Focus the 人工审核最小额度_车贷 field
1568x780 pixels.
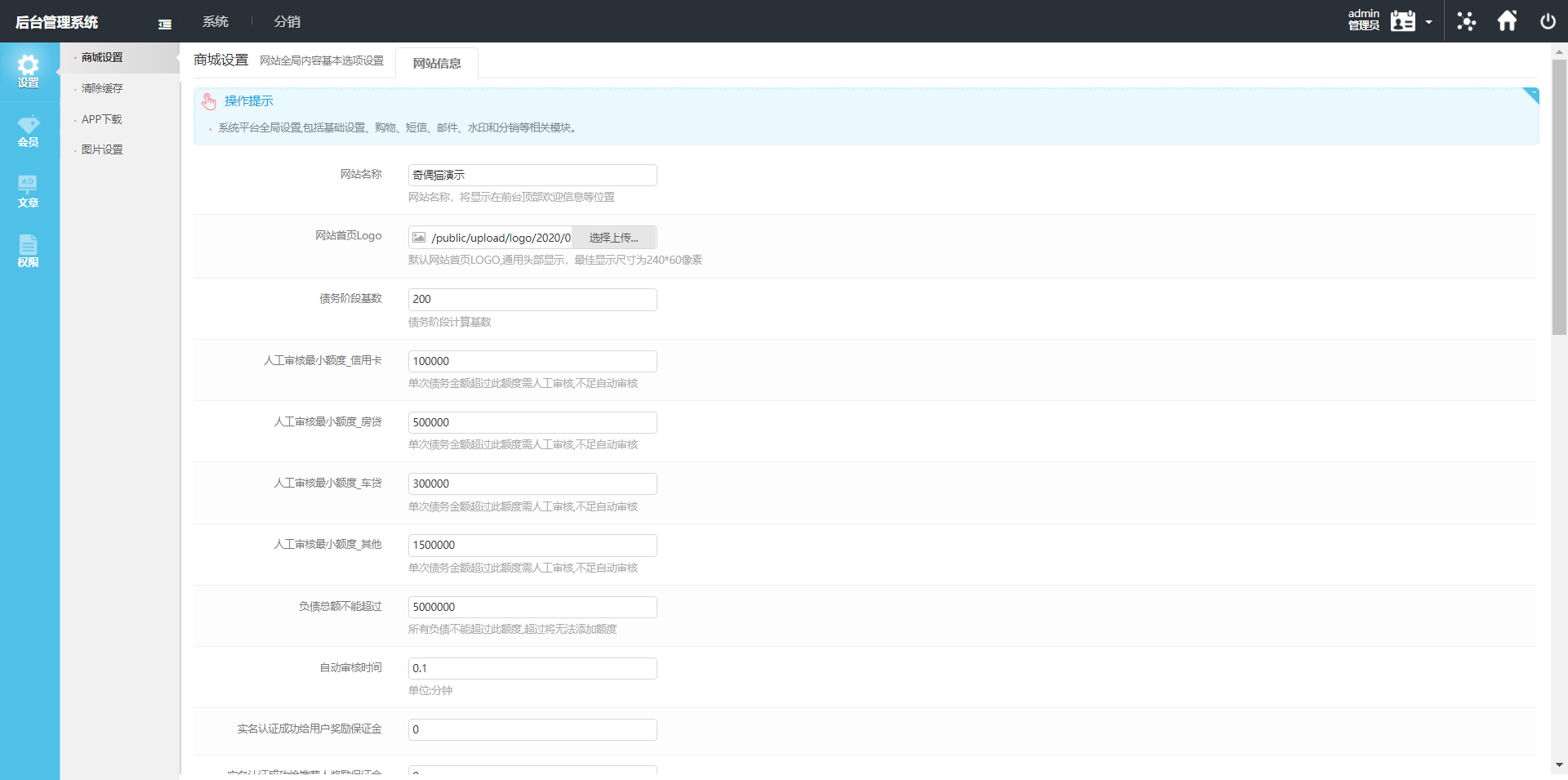tap(532, 484)
